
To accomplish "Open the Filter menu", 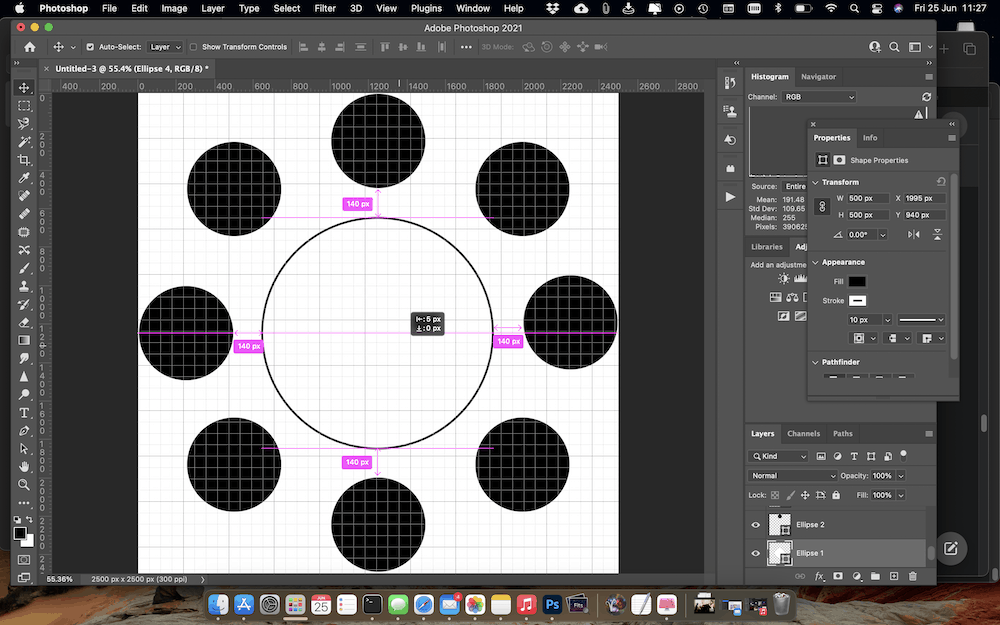I will (x=325, y=8).
